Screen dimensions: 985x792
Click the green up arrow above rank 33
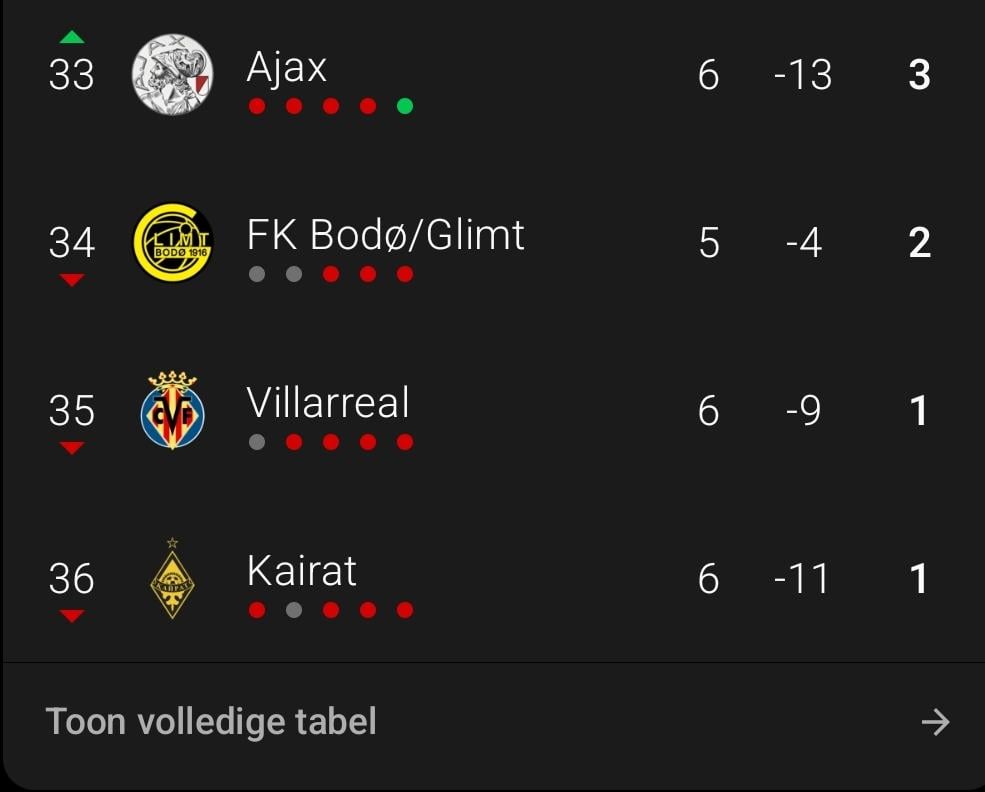pos(72,38)
